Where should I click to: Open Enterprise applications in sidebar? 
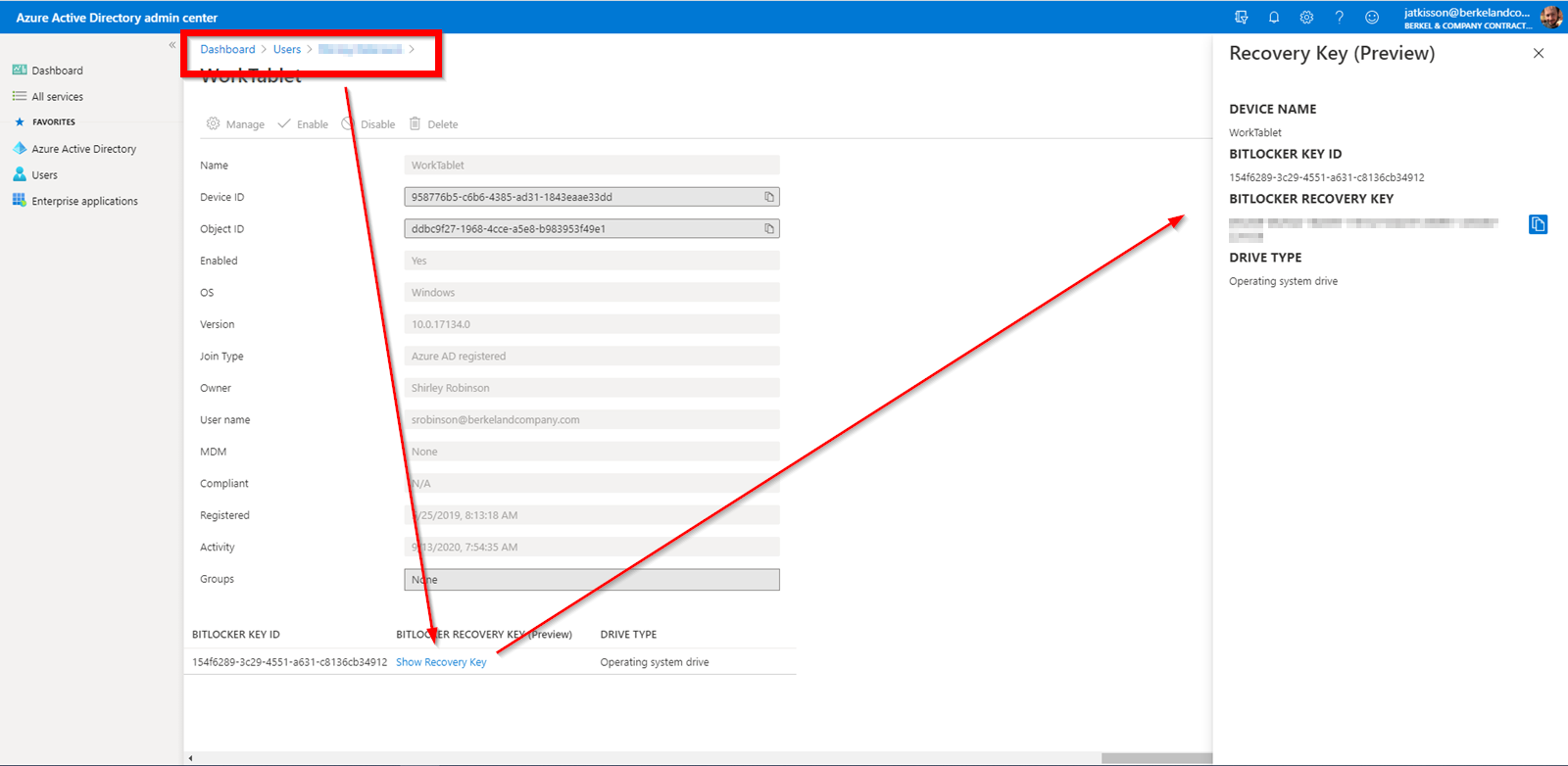[84, 201]
